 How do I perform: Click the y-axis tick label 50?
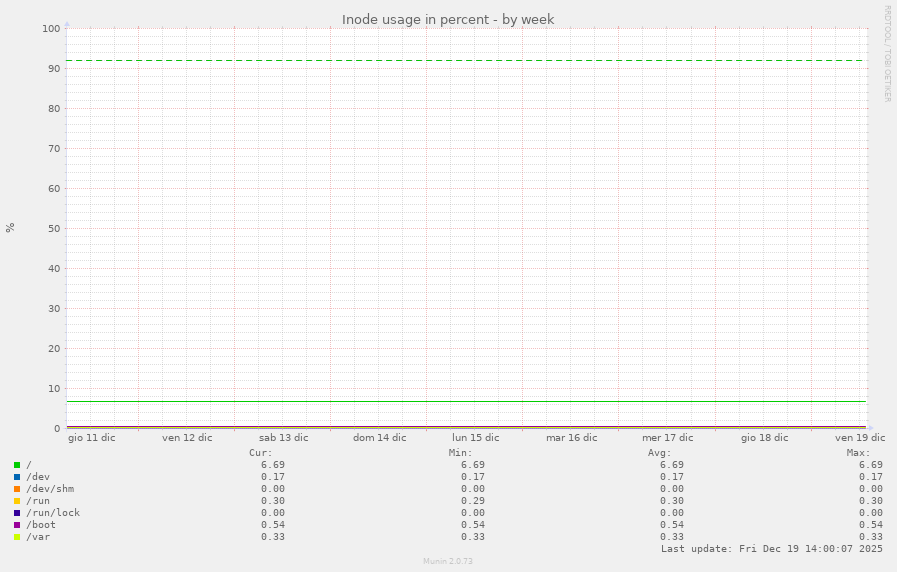coord(54,229)
